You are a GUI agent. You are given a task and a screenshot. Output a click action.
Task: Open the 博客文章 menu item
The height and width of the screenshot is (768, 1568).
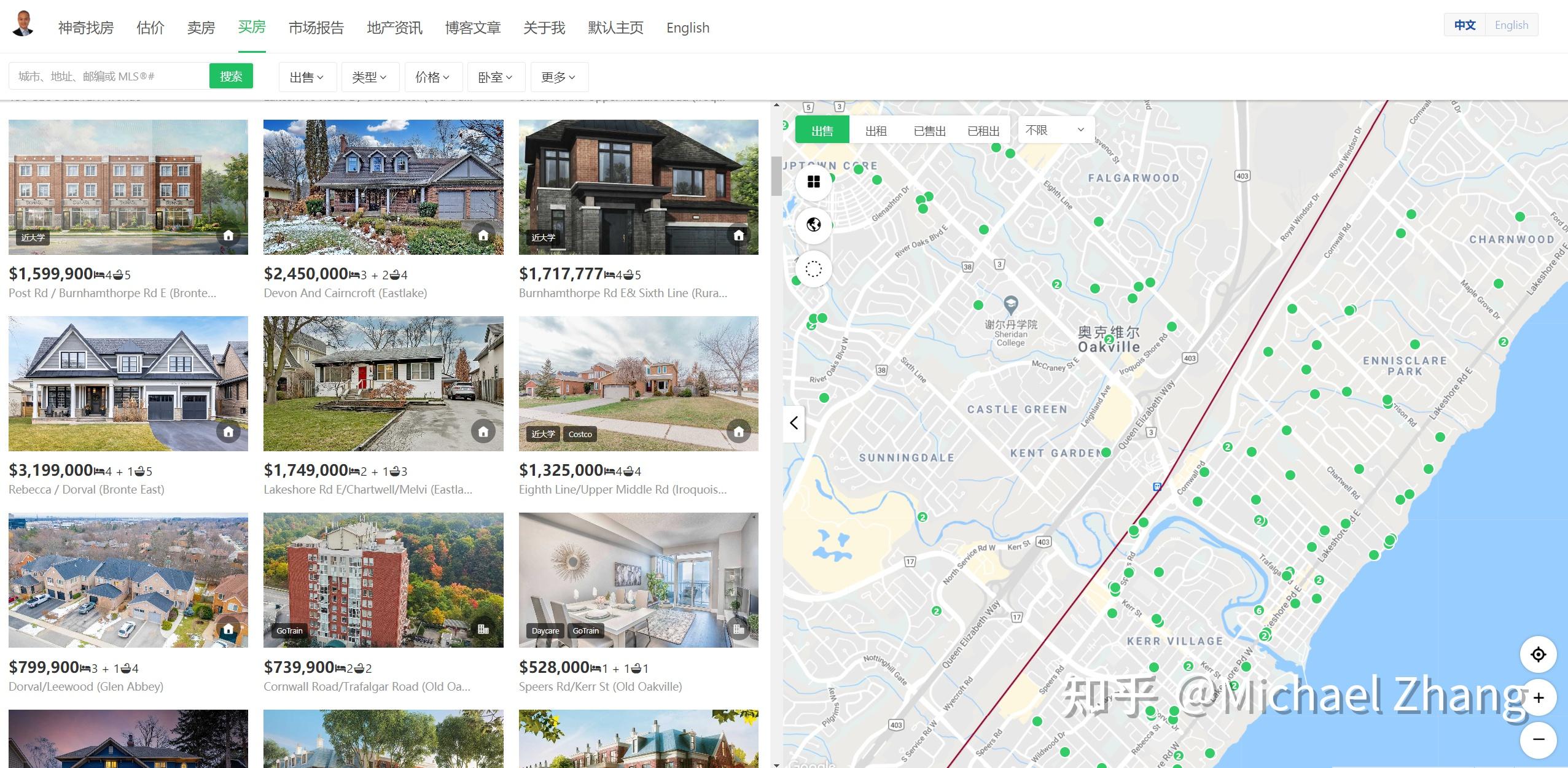[472, 27]
